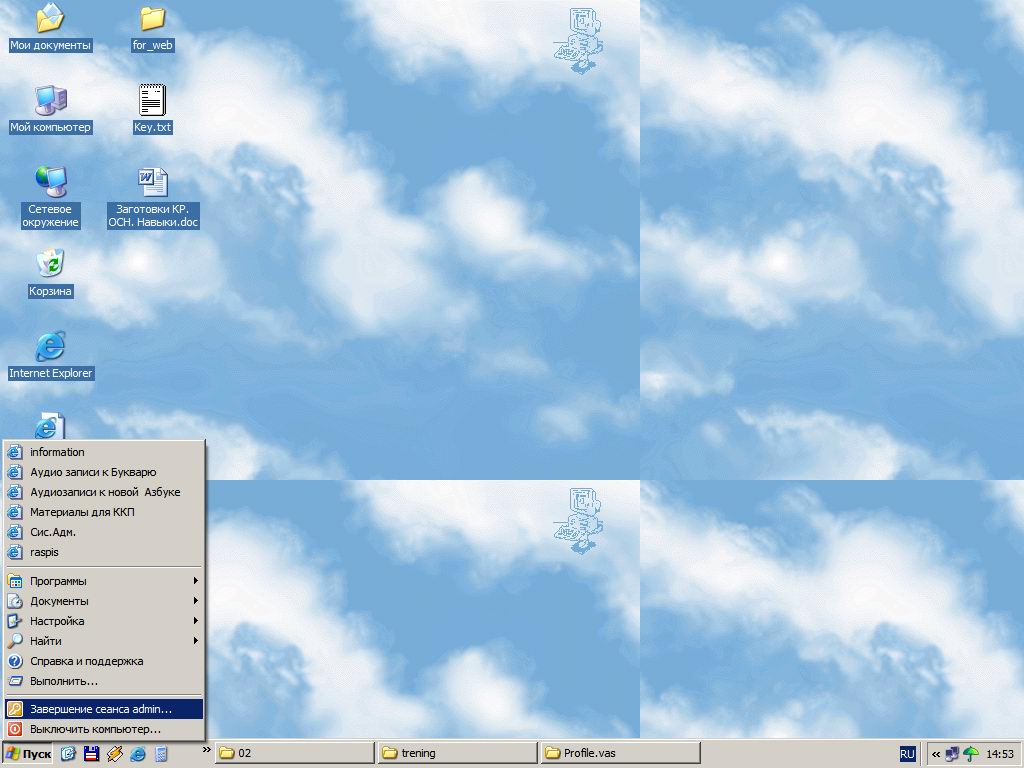Open Справка и поддержка

pyautogui.click(x=104, y=661)
